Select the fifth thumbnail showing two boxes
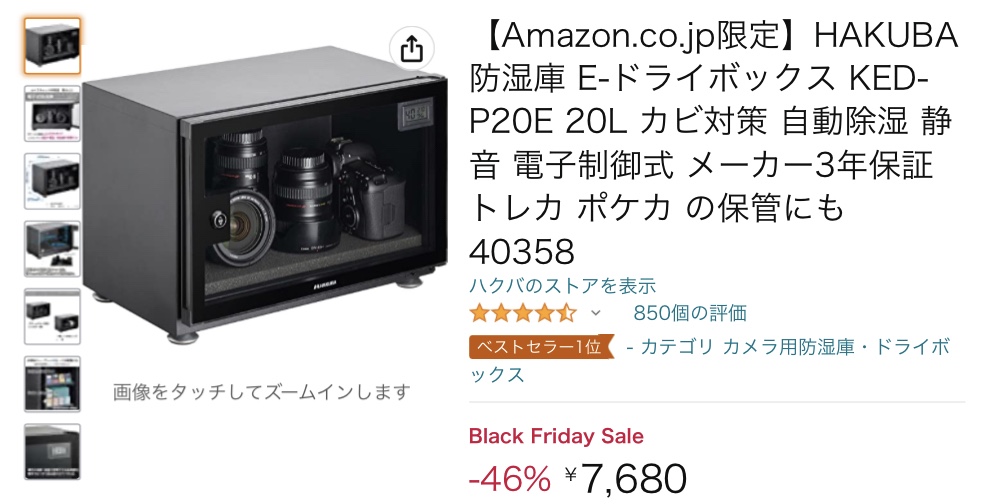 pyautogui.click(x=53, y=316)
